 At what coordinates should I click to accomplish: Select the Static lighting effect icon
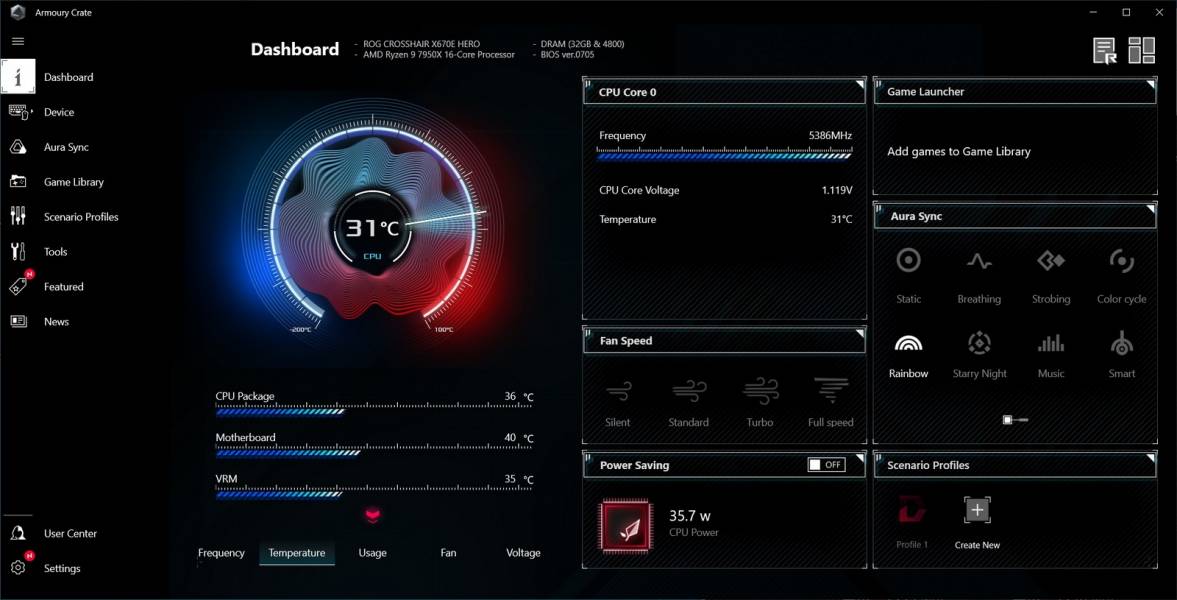click(x=908, y=261)
